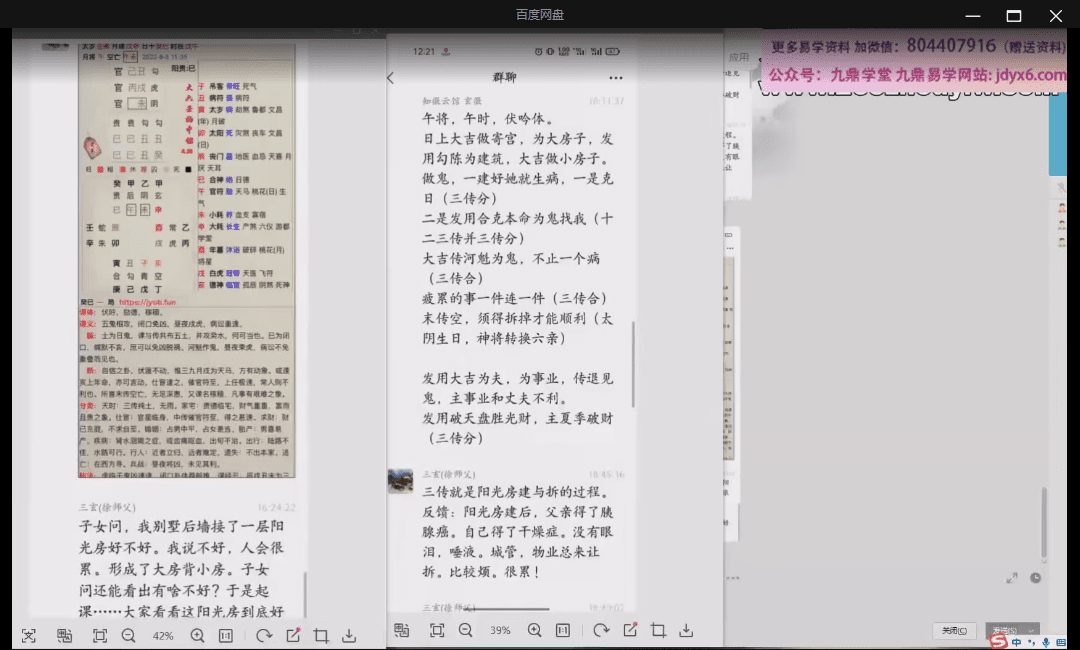Click zoom-in magnifier in left image viewer
Viewport: 1080px width, 650px height.
[197, 635]
